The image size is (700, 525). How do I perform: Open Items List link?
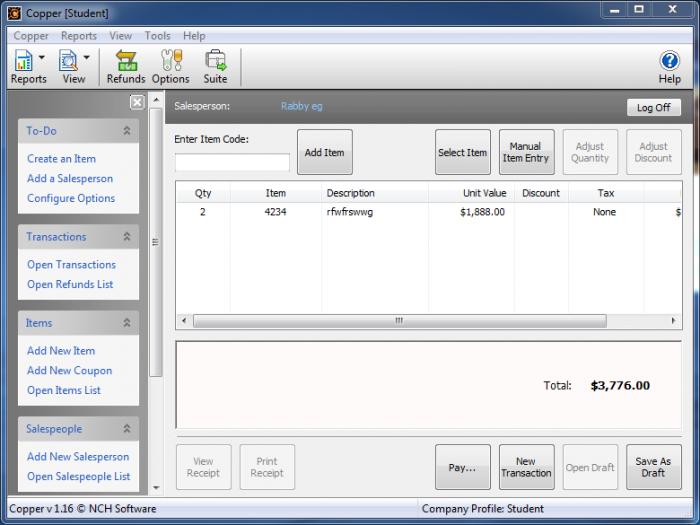point(64,390)
